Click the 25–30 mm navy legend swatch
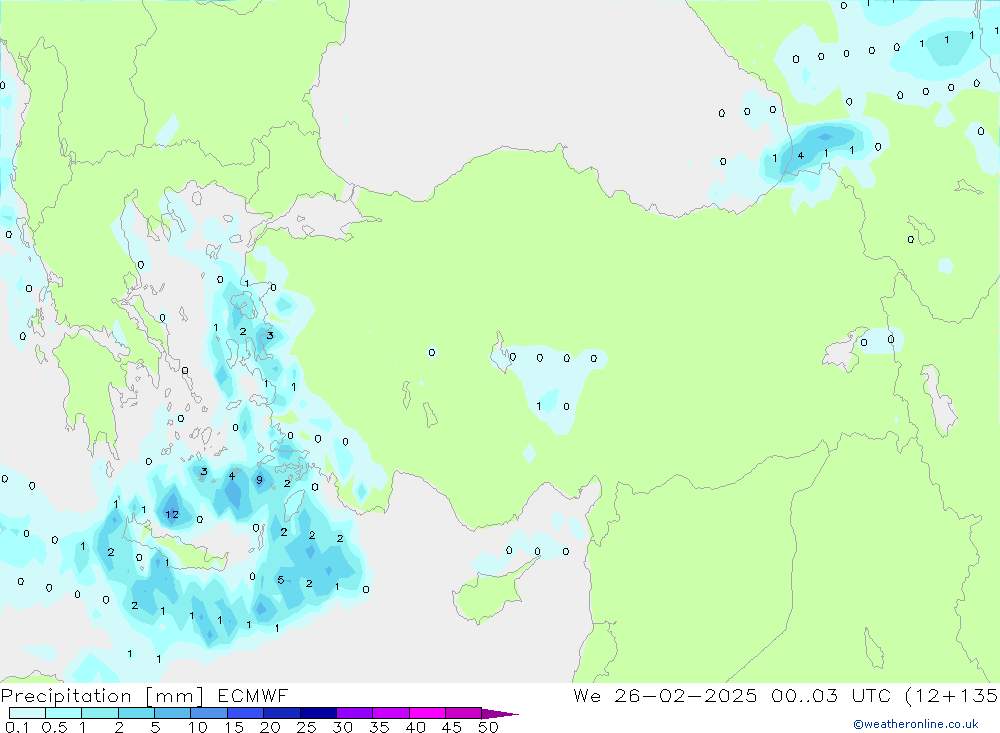The height and width of the screenshot is (733, 1000). (318, 713)
